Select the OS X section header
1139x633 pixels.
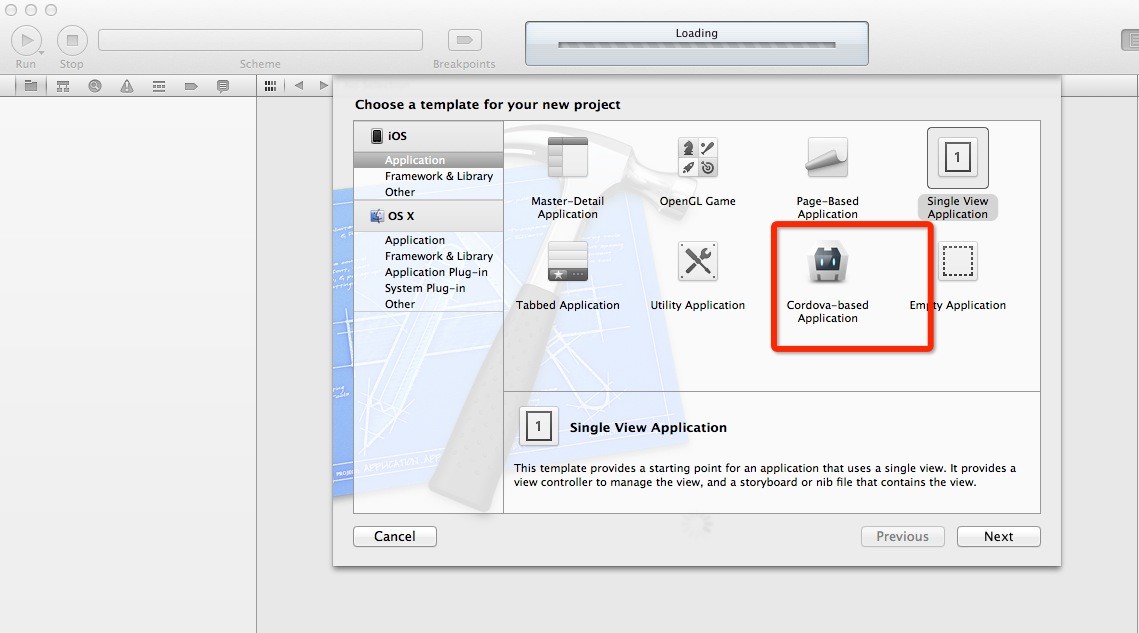pyautogui.click(x=429, y=216)
